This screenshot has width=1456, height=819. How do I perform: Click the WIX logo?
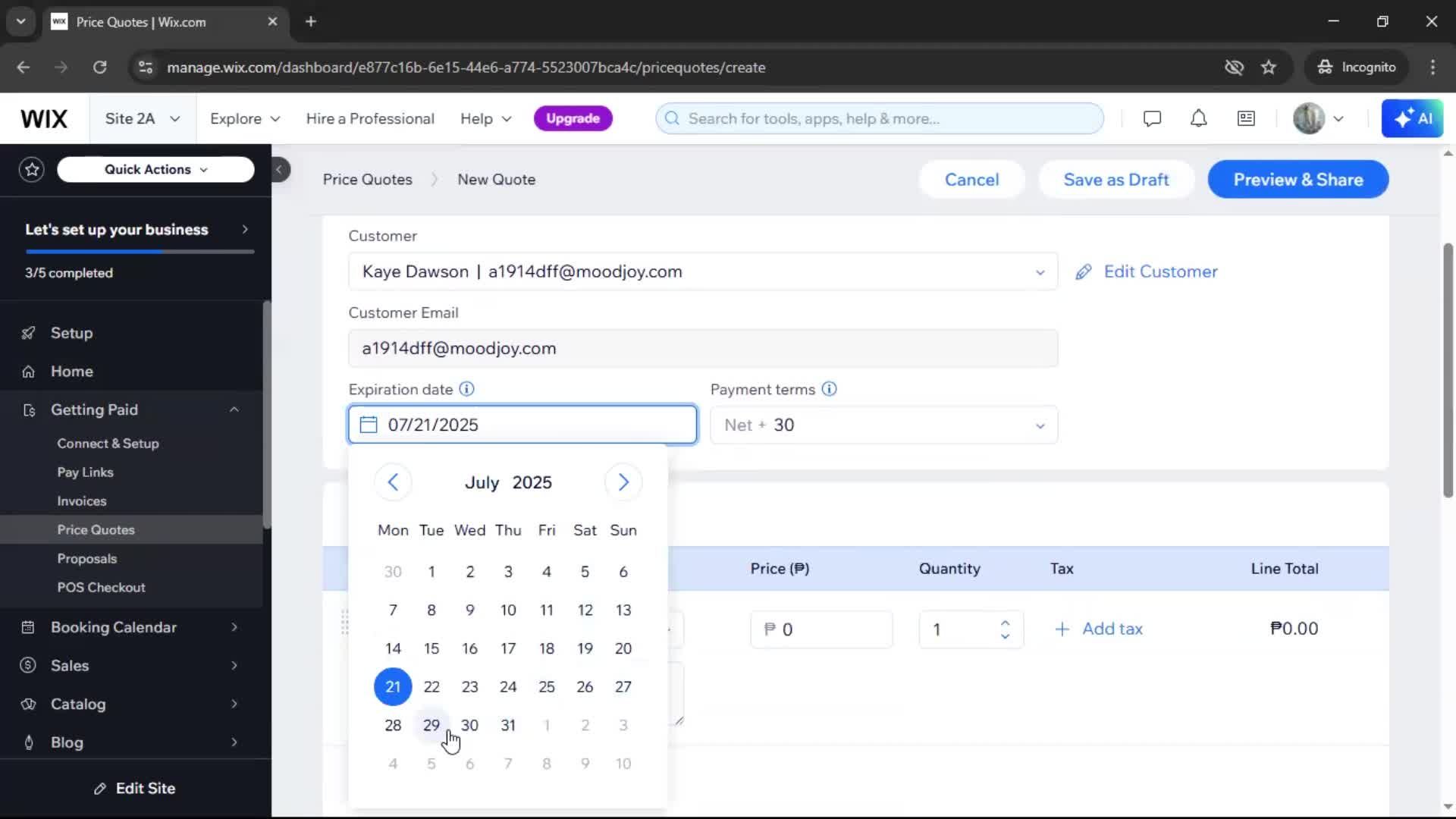click(x=44, y=119)
